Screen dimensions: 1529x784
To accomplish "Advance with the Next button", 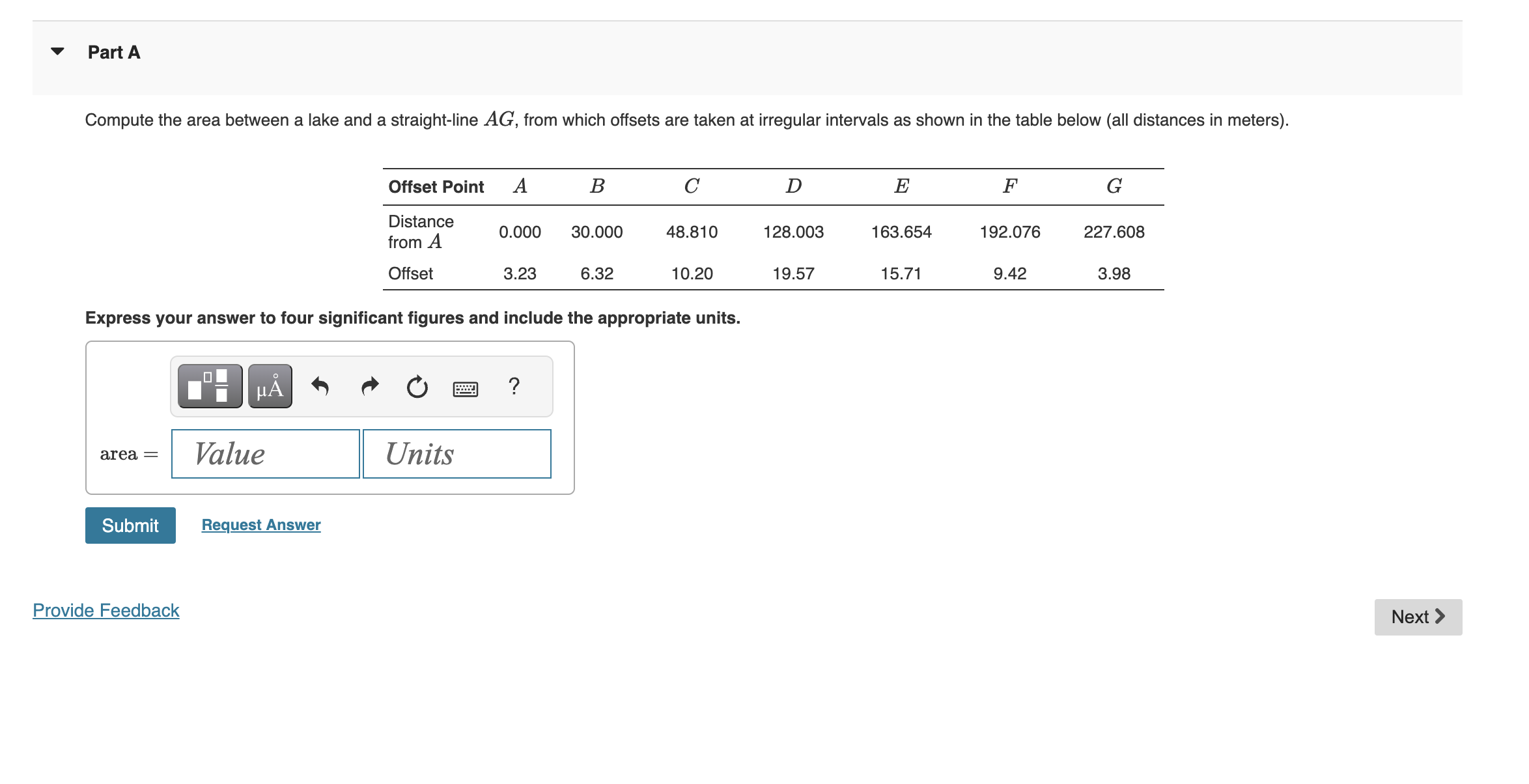I will click(1418, 617).
